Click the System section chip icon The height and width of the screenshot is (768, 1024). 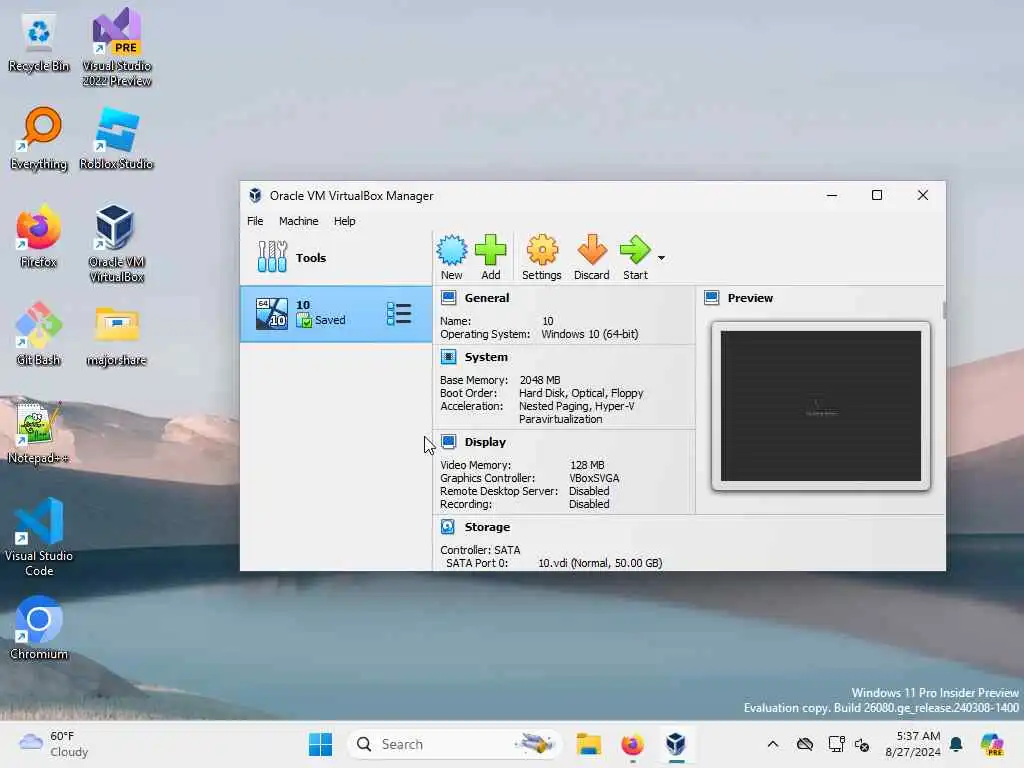click(448, 357)
